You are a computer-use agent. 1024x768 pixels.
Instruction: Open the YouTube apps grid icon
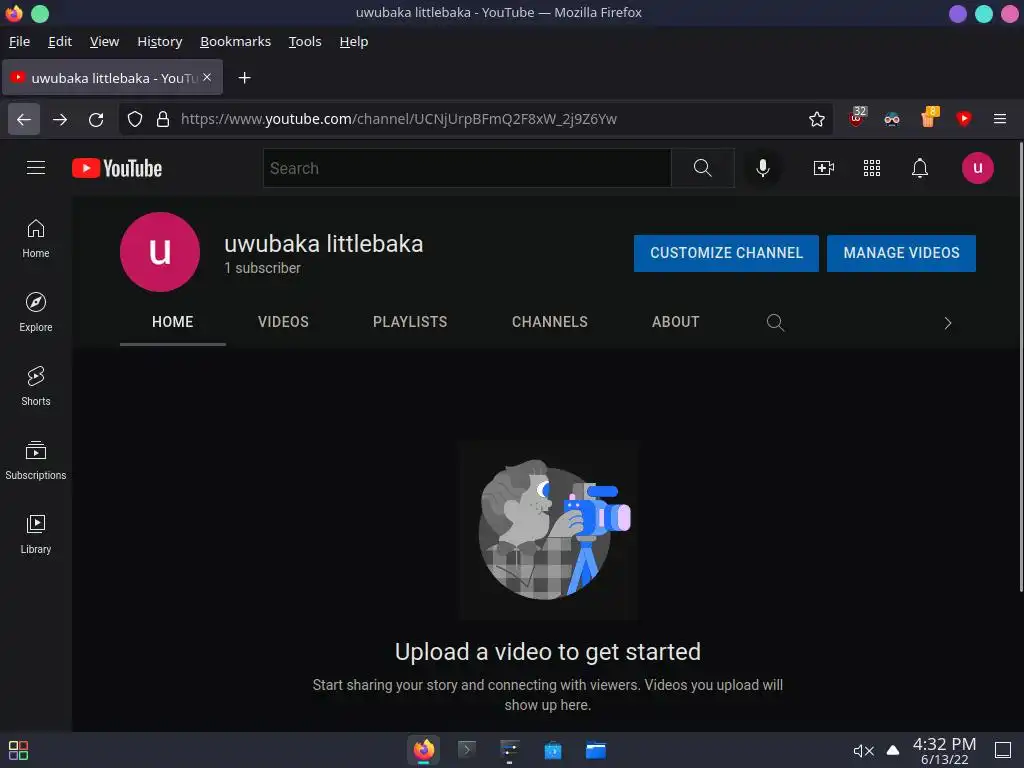tap(872, 168)
